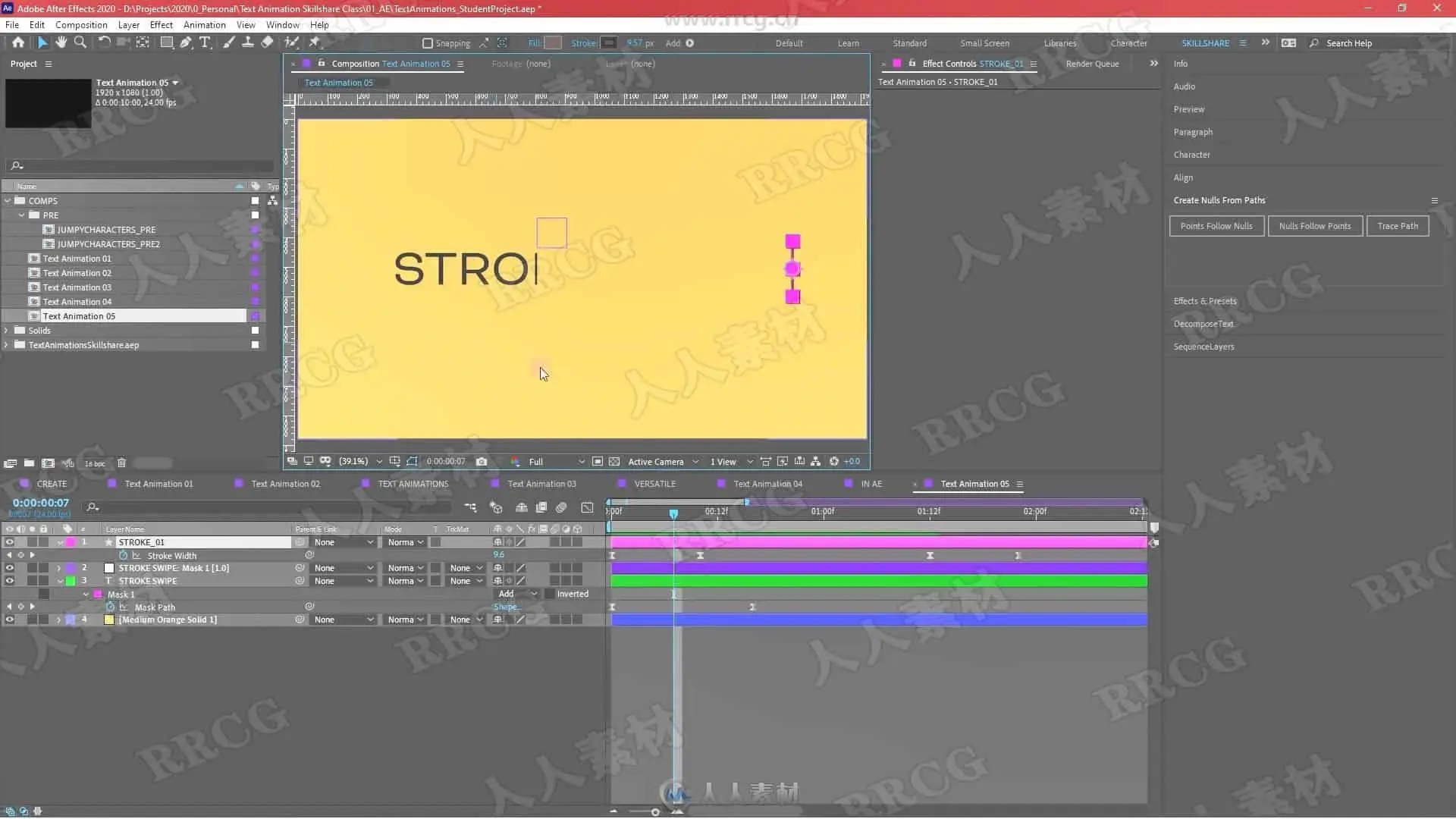Select the Pen tool

185,42
